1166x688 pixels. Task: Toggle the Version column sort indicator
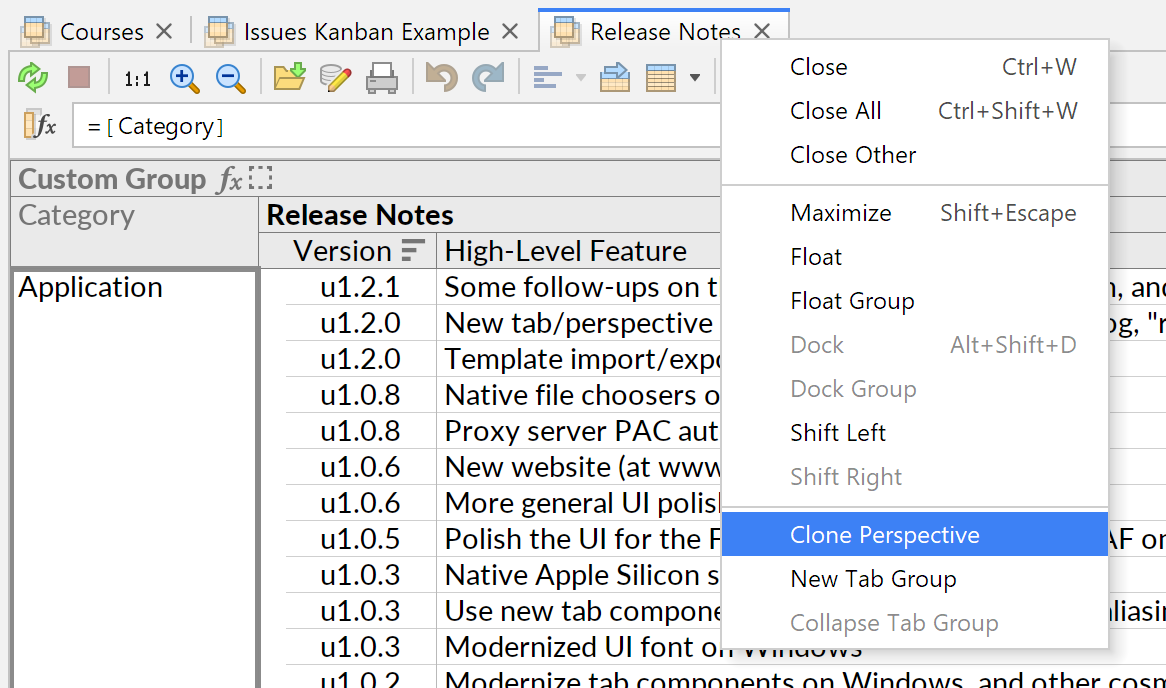[413, 250]
